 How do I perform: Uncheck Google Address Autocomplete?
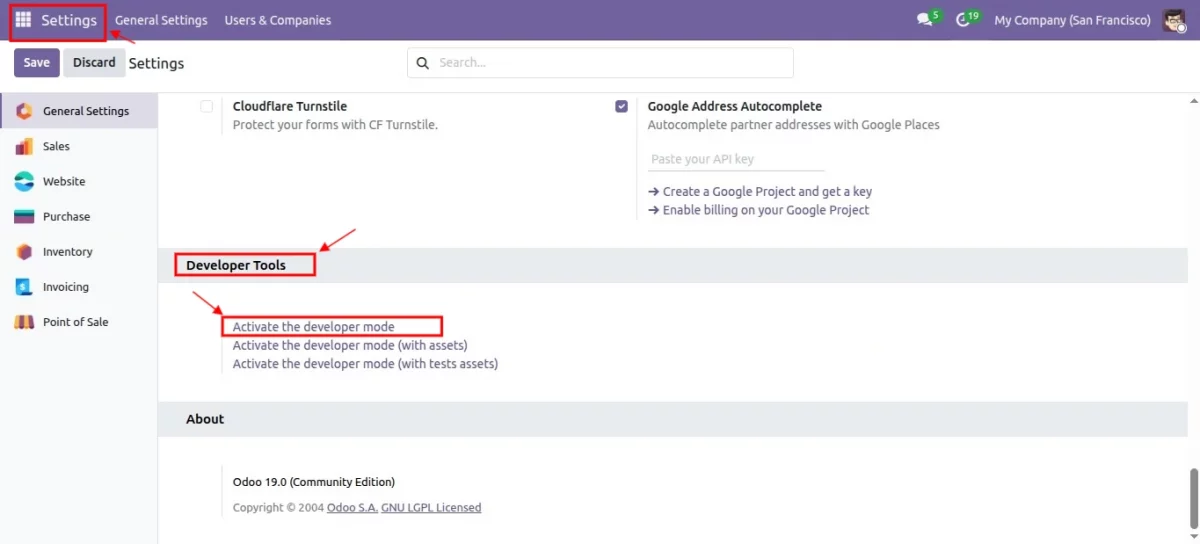click(622, 106)
